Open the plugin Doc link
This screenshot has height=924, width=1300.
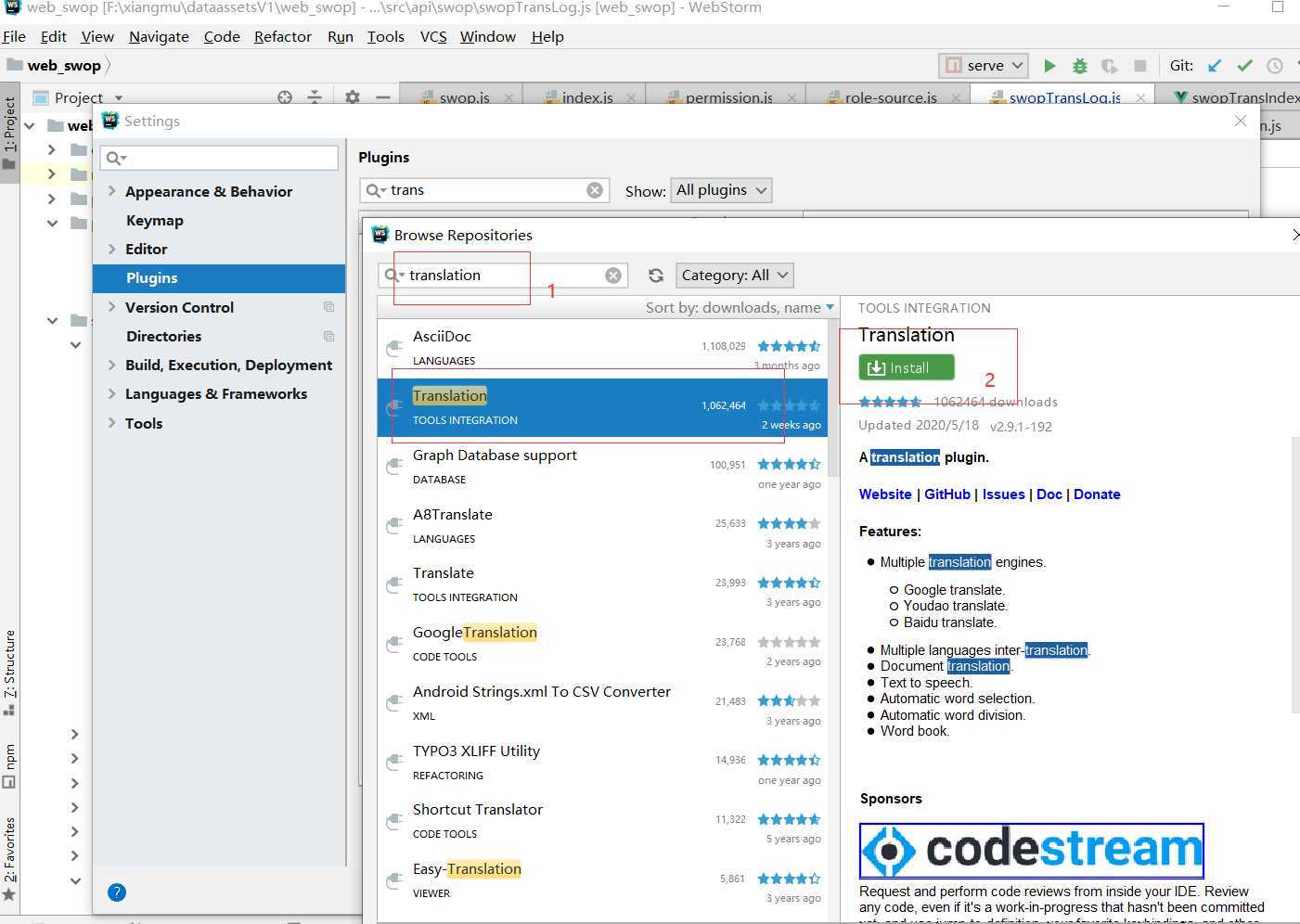pos(1049,494)
